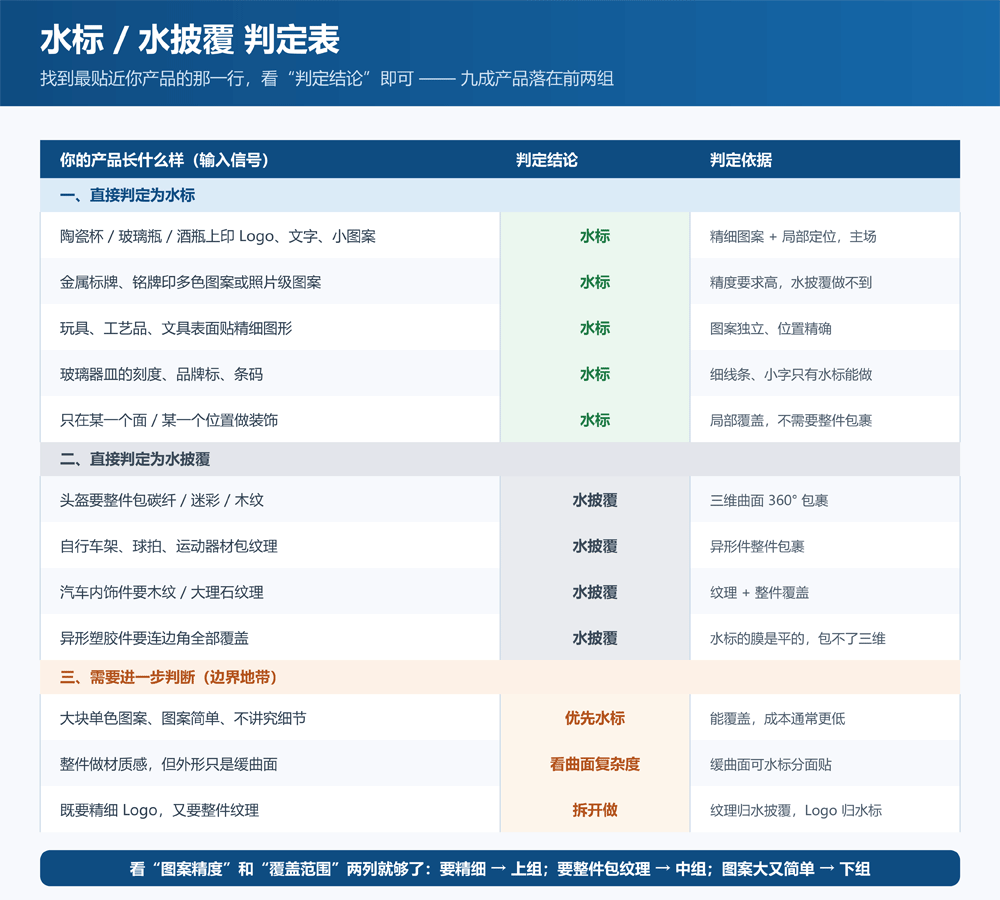Click the 拆开做 verdict cell
The height and width of the screenshot is (900, 1000).
pyautogui.click(x=595, y=810)
